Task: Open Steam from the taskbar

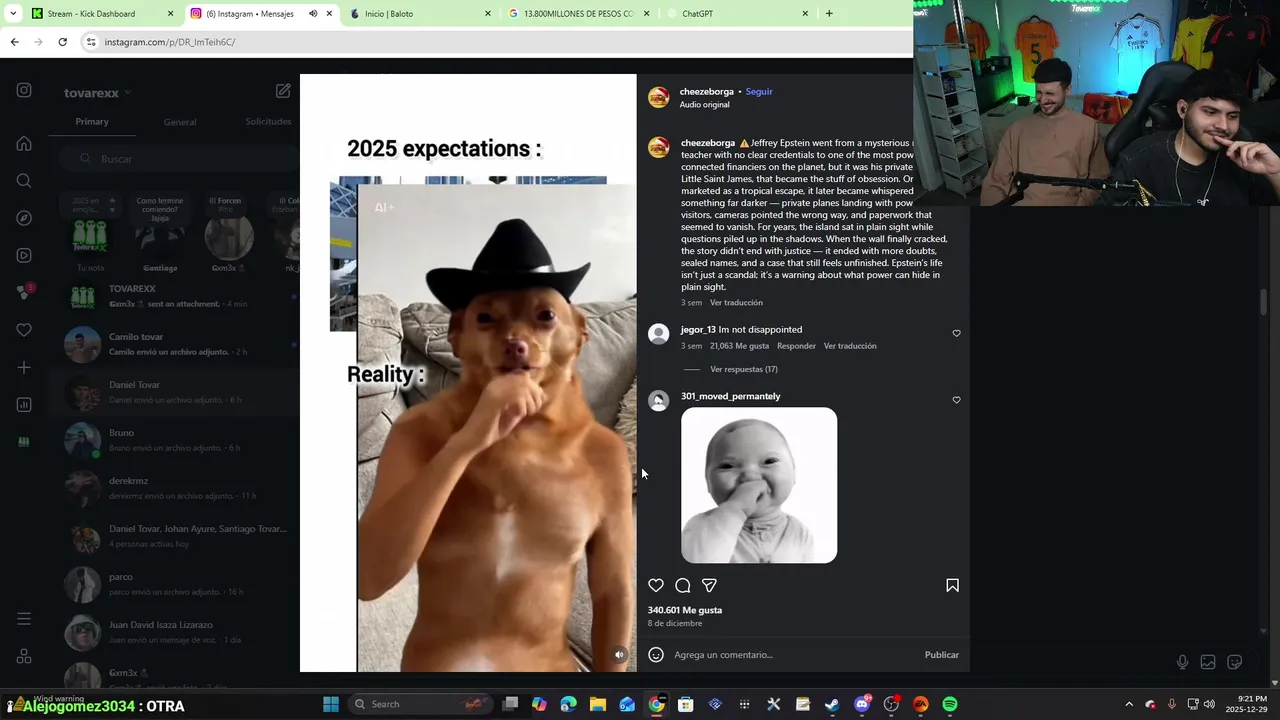Action: 832,704
